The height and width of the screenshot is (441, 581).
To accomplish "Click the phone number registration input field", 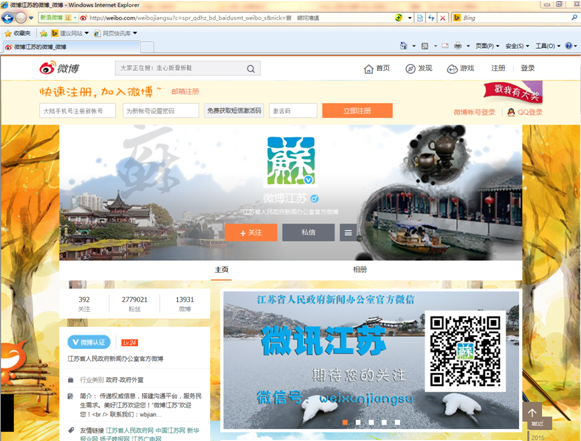I will [77, 111].
